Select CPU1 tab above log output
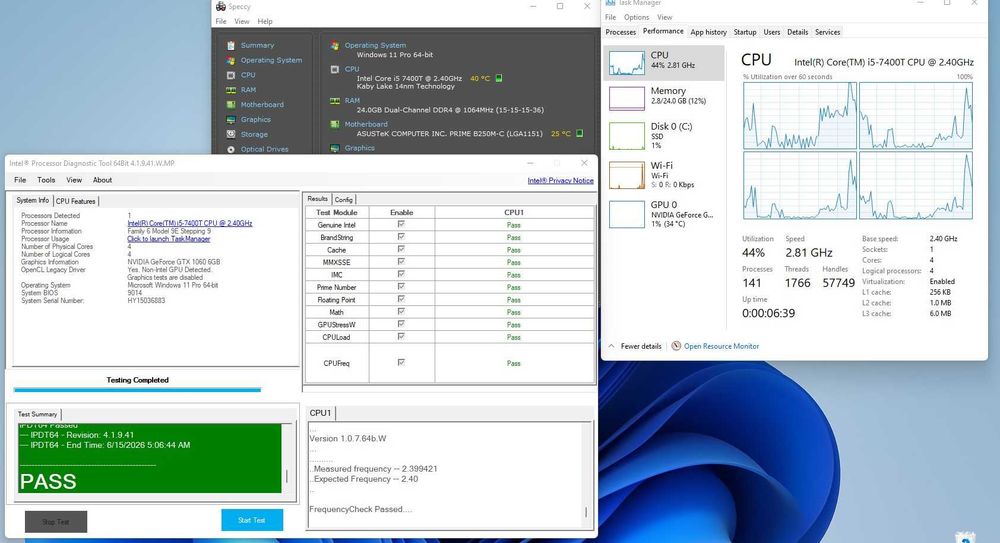Screen dimensions: 1000x543 [x=320, y=413]
